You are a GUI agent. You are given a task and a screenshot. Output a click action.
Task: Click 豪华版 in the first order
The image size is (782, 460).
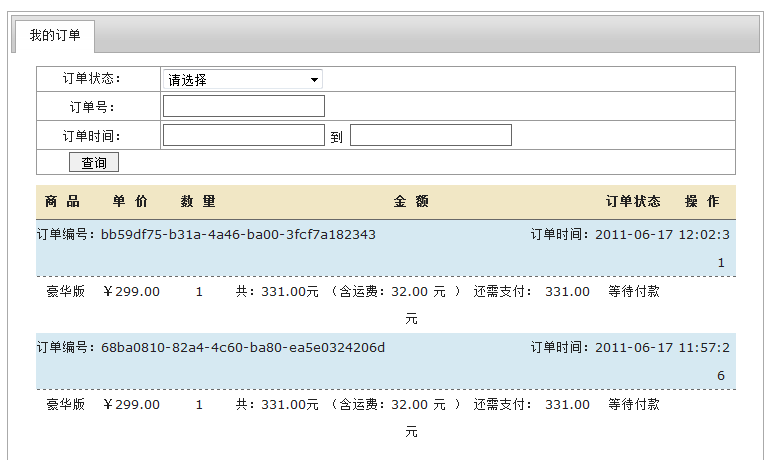(x=66, y=292)
